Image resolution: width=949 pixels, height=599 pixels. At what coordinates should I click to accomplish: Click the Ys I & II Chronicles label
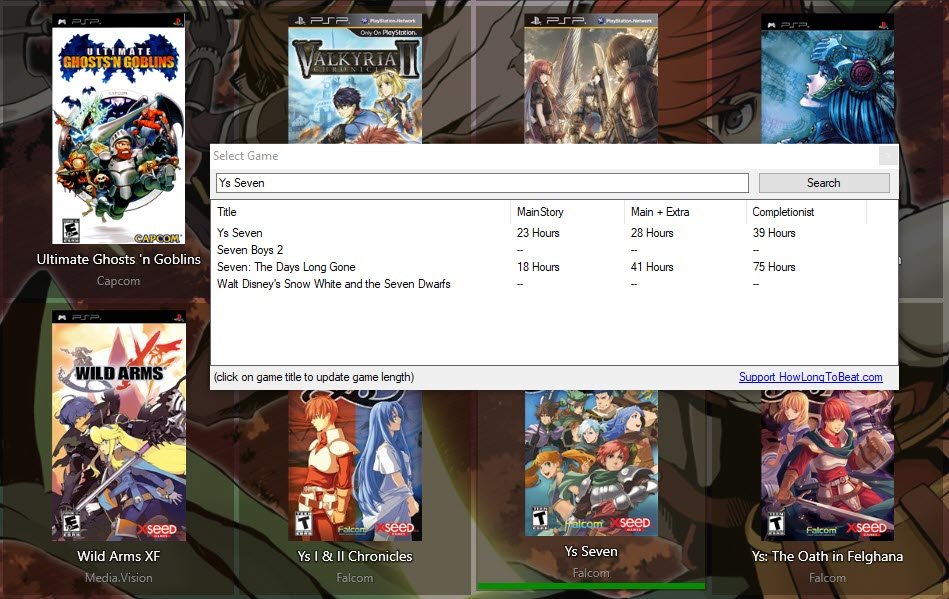(355, 556)
